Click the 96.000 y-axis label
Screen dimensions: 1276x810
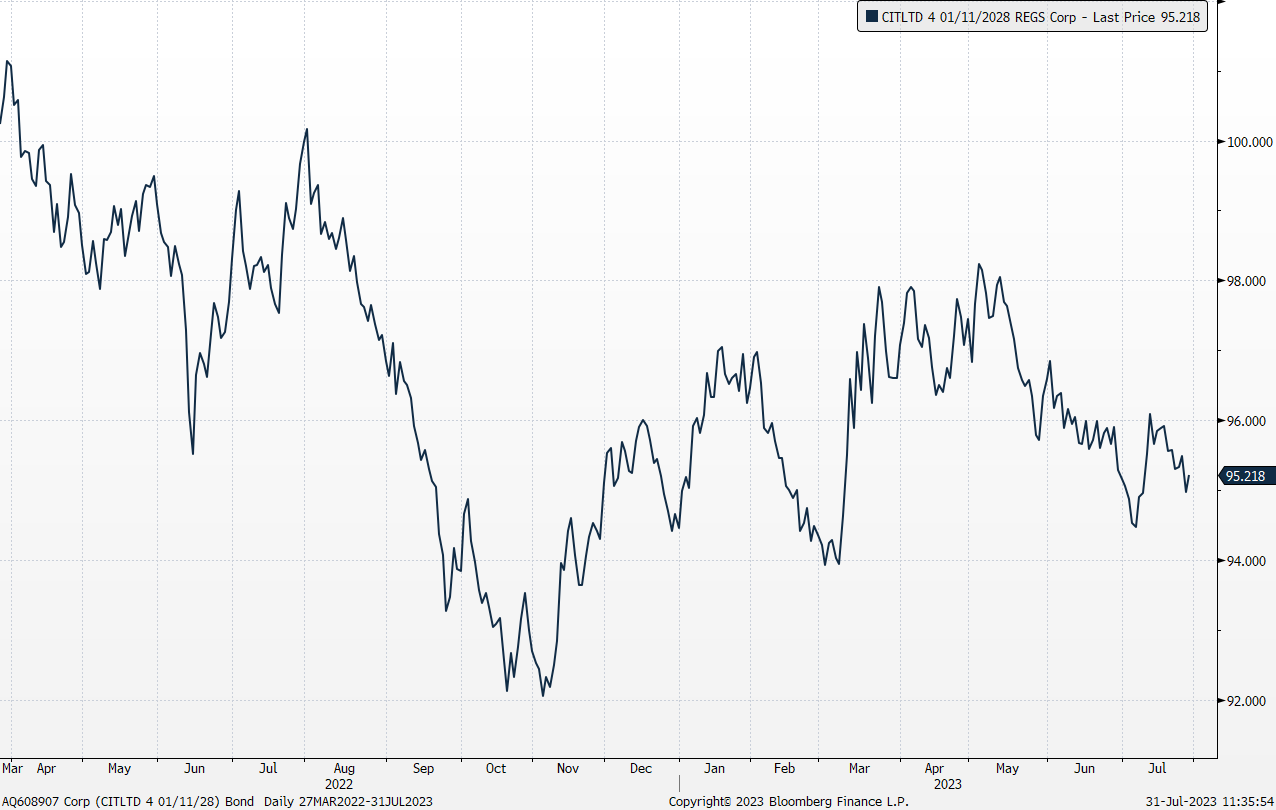click(x=1248, y=421)
